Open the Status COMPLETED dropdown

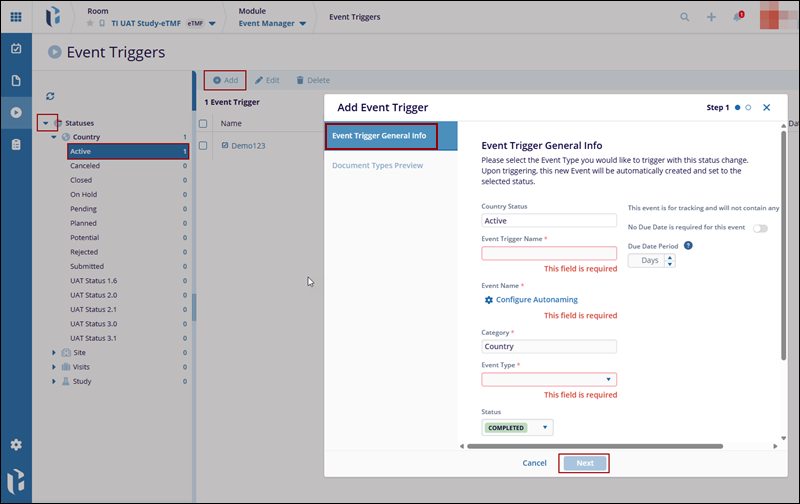click(x=545, y=428)
